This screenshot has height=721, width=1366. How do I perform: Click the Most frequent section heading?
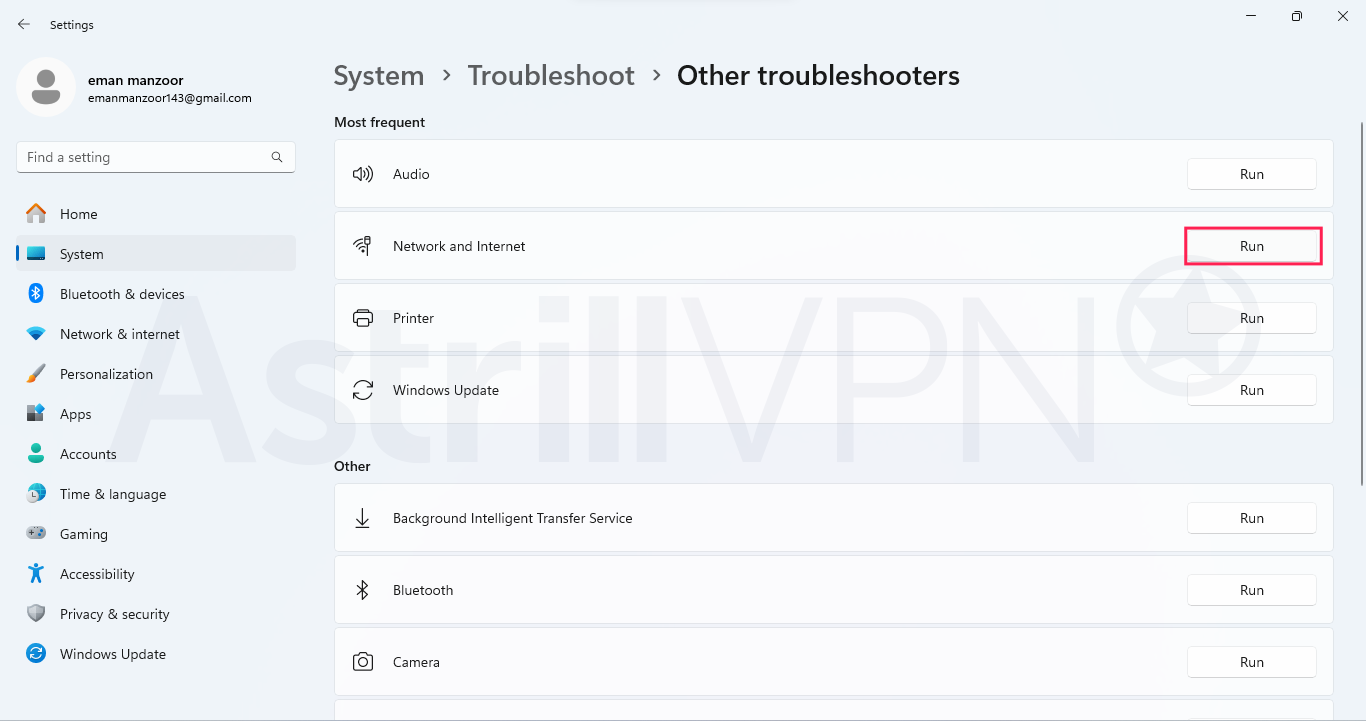380,122
